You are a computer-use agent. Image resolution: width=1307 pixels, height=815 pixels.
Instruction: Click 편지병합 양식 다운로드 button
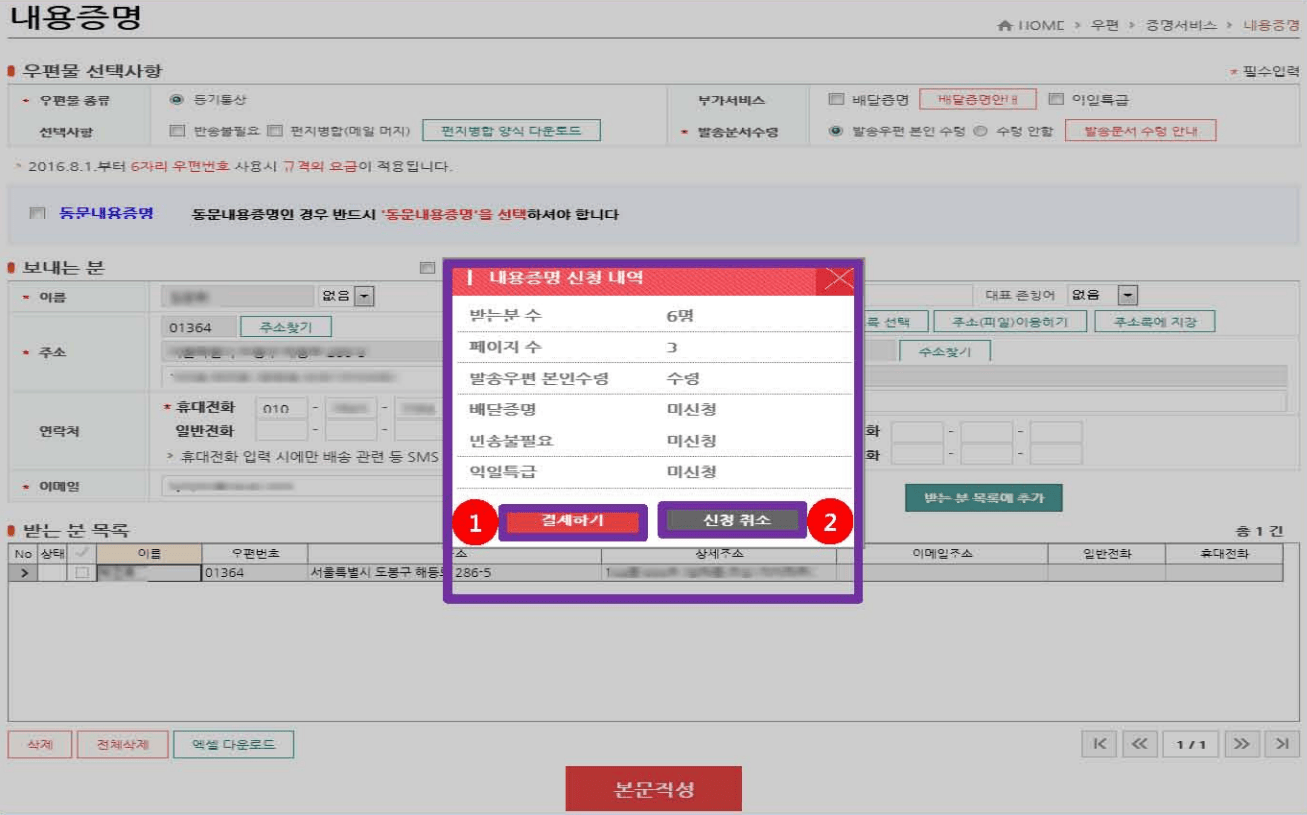[511, 131]
